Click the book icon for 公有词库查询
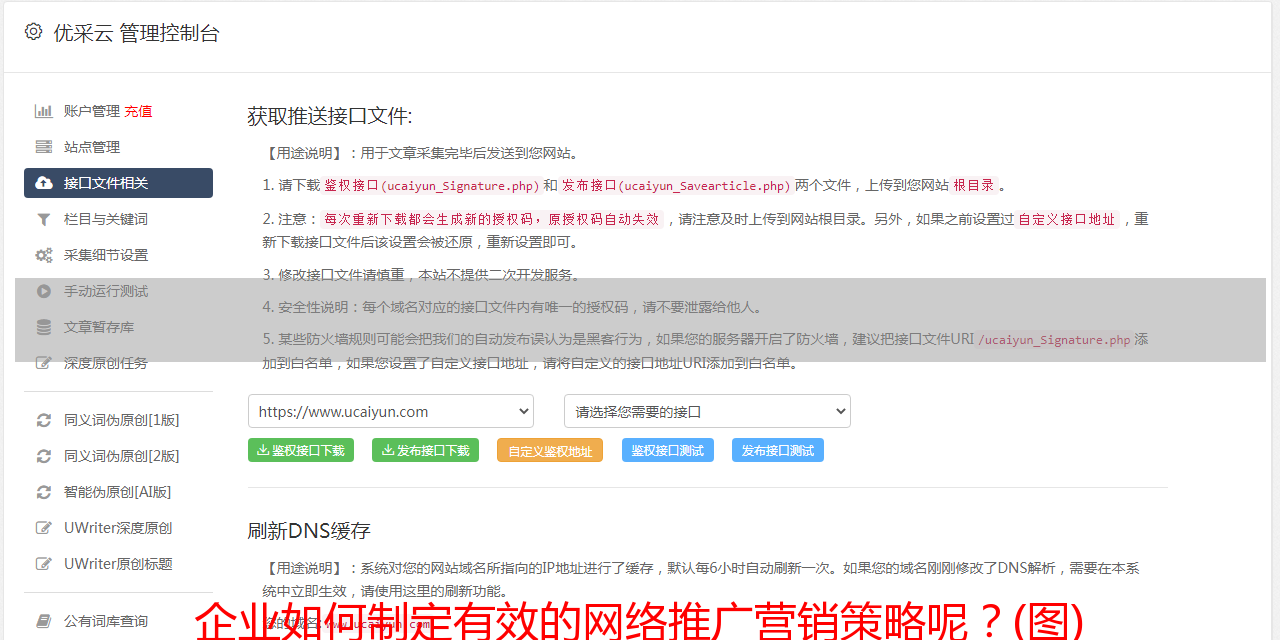Image resolution: width=1280 pixels, height=640 pixels. [x=44, y=621]
